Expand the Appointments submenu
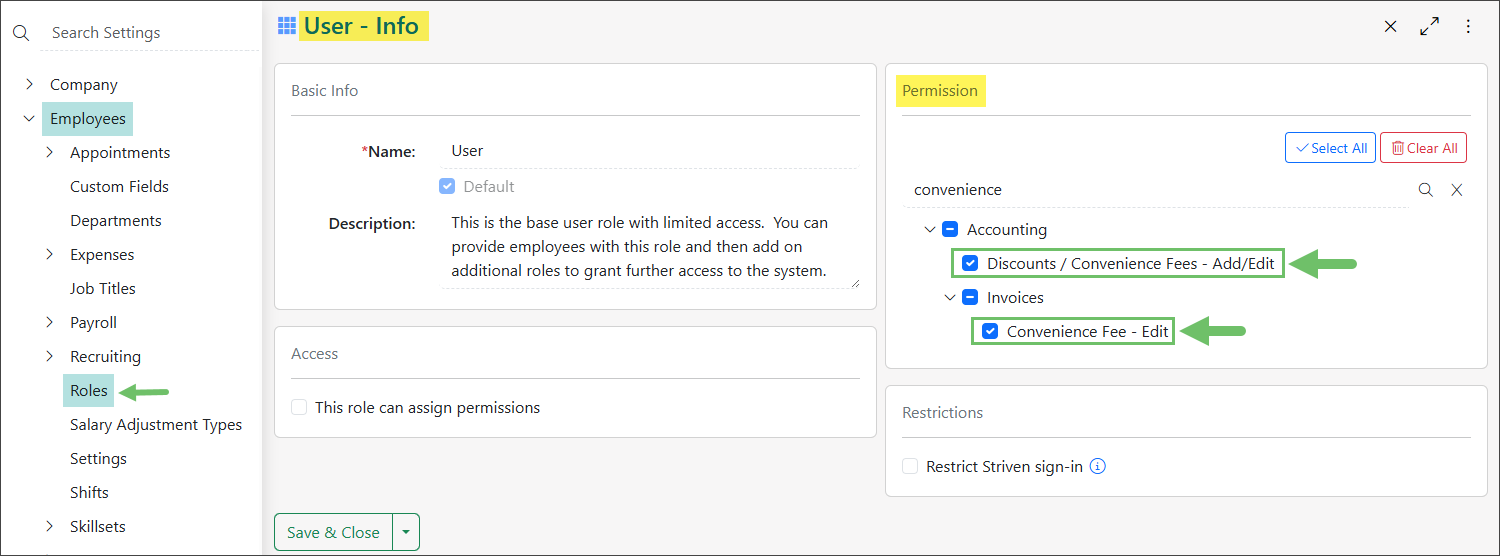The image size is (1500, 556). click(50, 152)
